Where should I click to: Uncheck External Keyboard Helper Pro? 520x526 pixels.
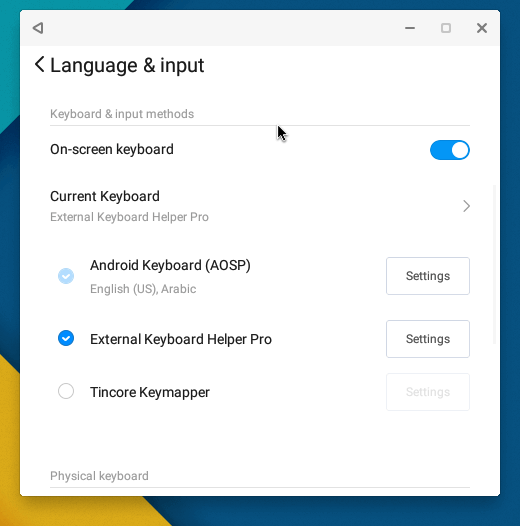click(66, 338)
